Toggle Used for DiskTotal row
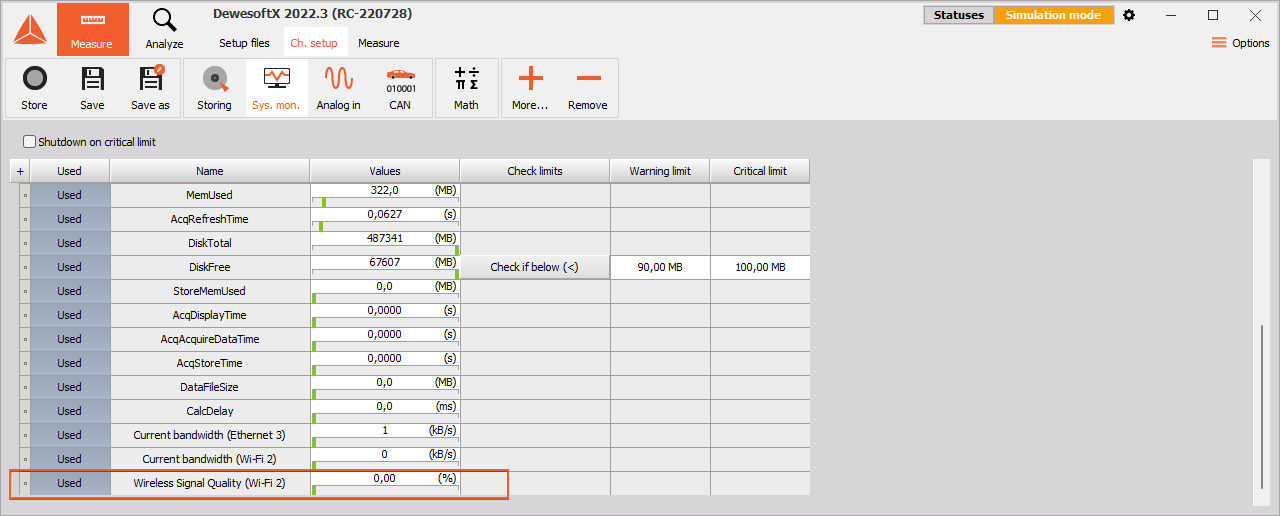 click(x=70, y=243)
